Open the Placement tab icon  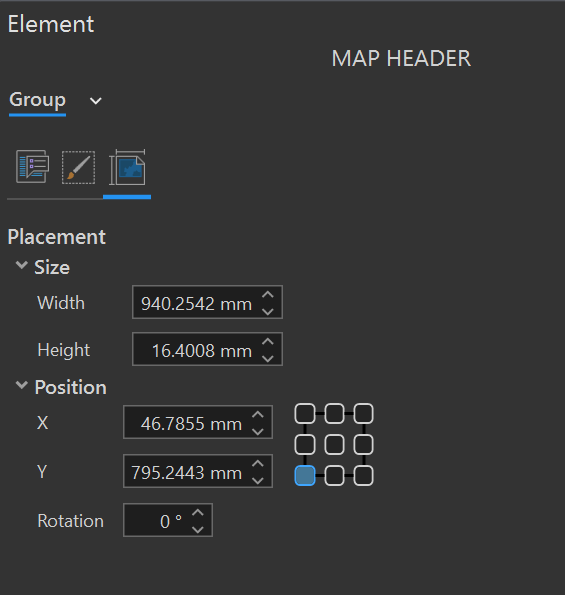point(127,167)
